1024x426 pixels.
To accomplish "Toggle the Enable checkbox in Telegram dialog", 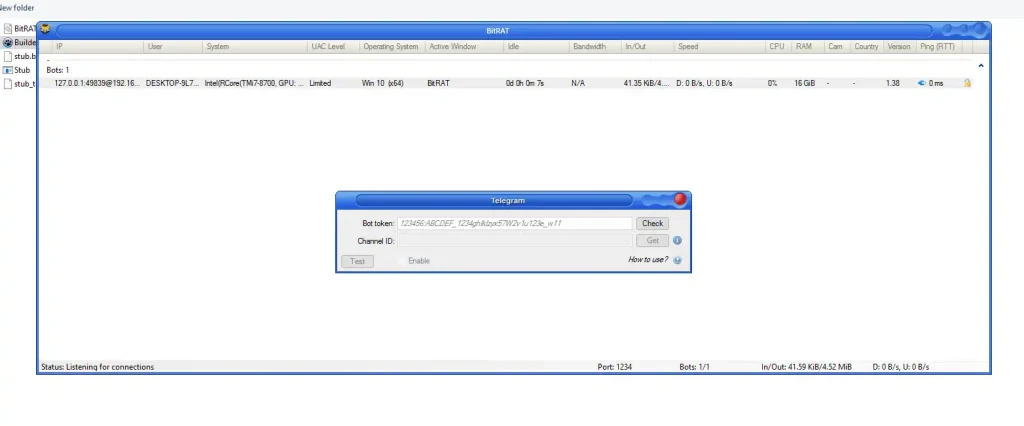I will (403, 261).
